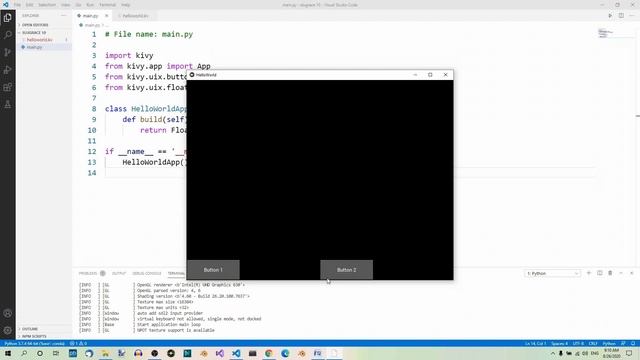Open Task View on taskbar

(56, 353)
